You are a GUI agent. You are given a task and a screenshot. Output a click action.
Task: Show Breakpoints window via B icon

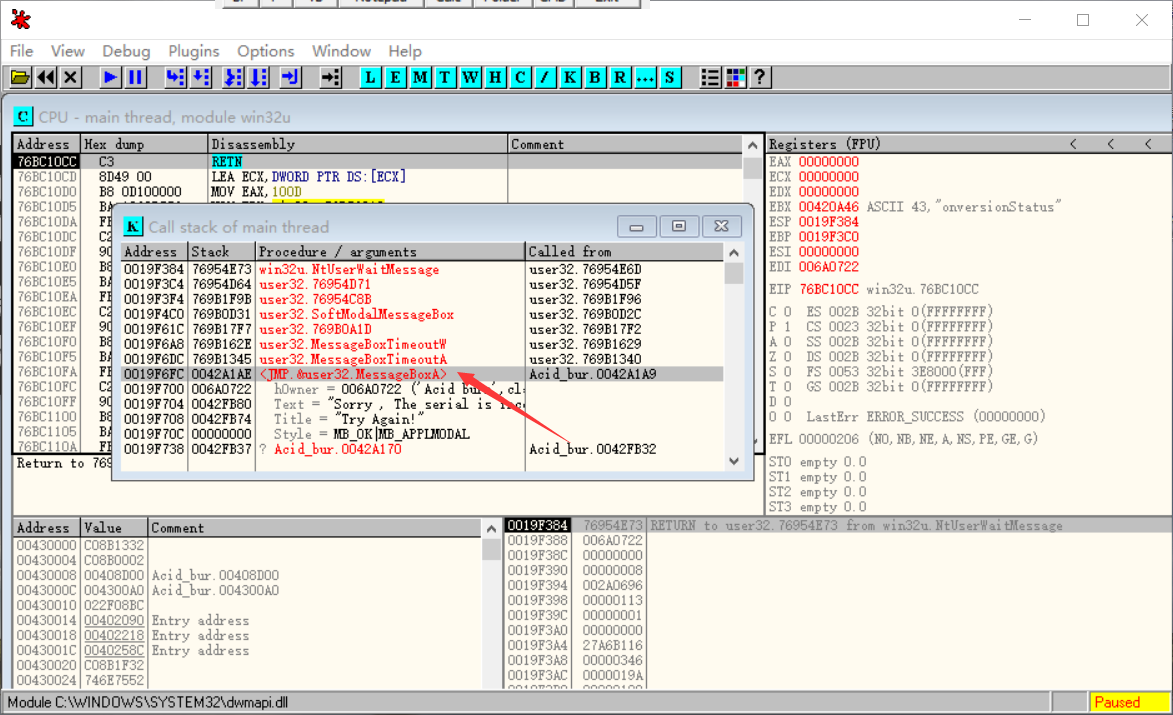pyautogui.click(x=595, y=77)
